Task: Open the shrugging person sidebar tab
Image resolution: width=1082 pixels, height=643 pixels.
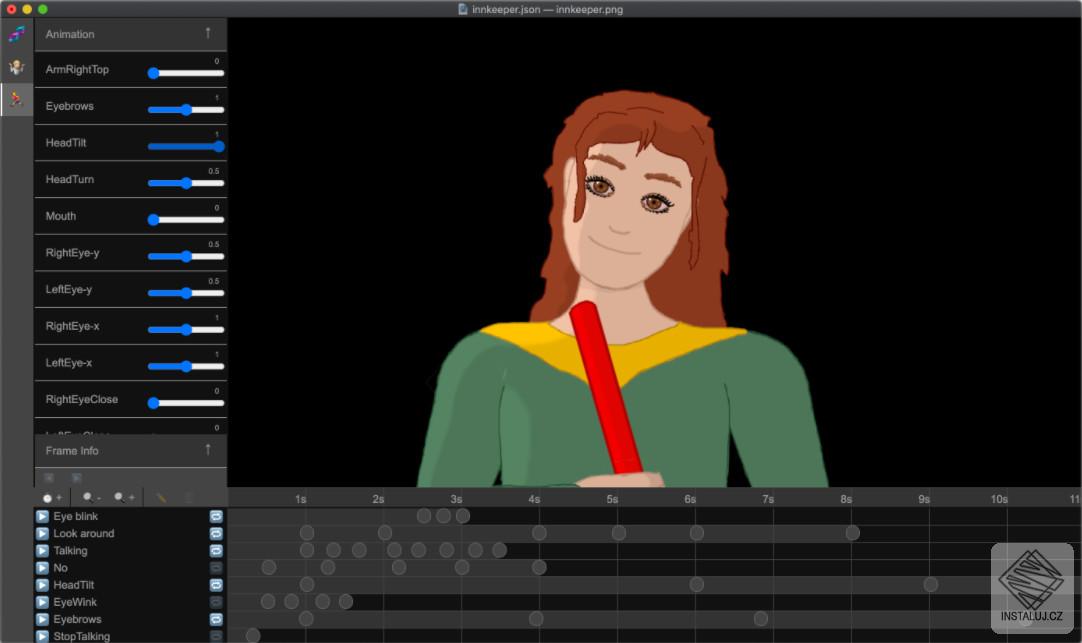Action: 16,67
